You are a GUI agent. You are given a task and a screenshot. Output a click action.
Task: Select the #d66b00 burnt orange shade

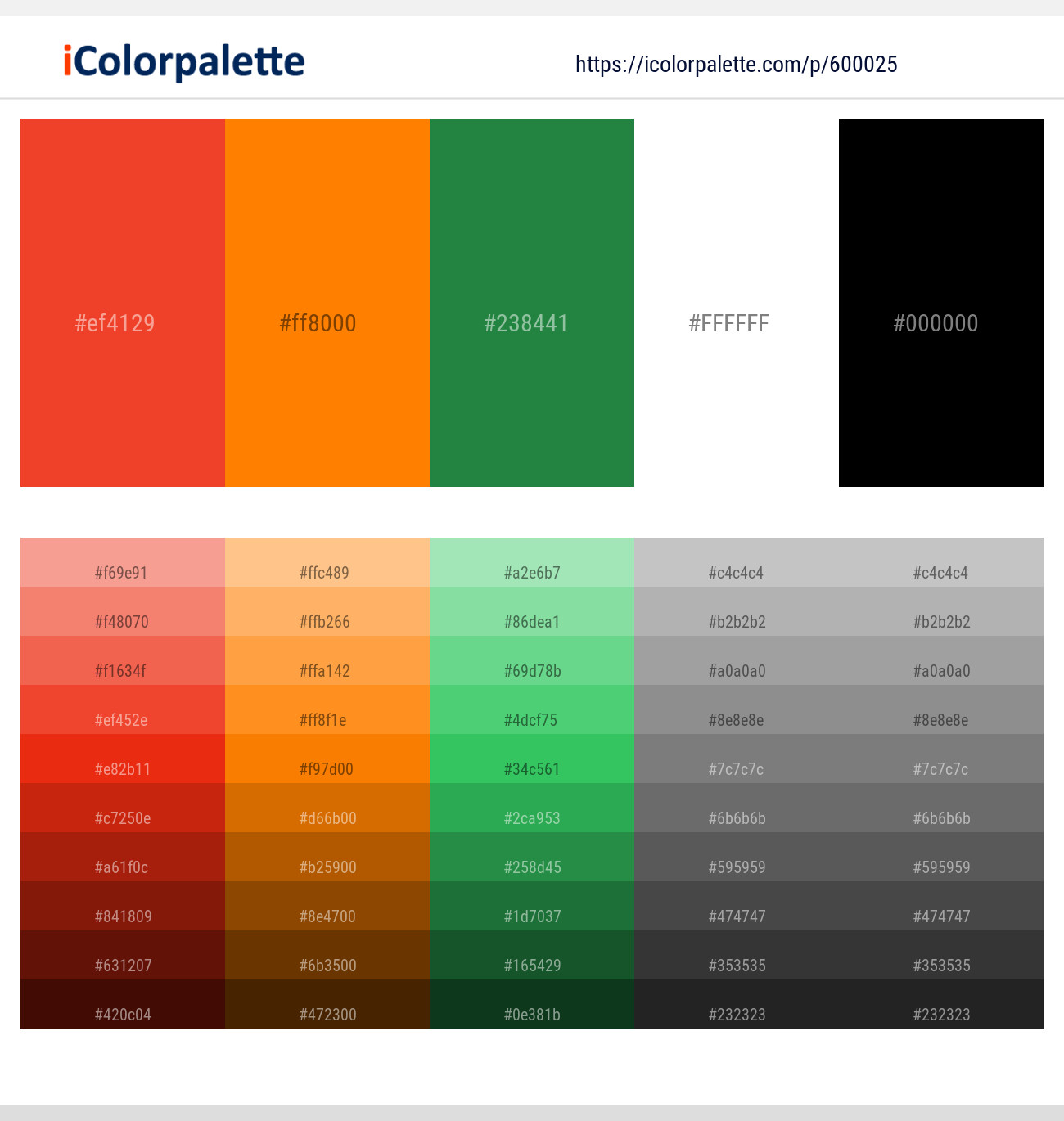tap(327, 808)
